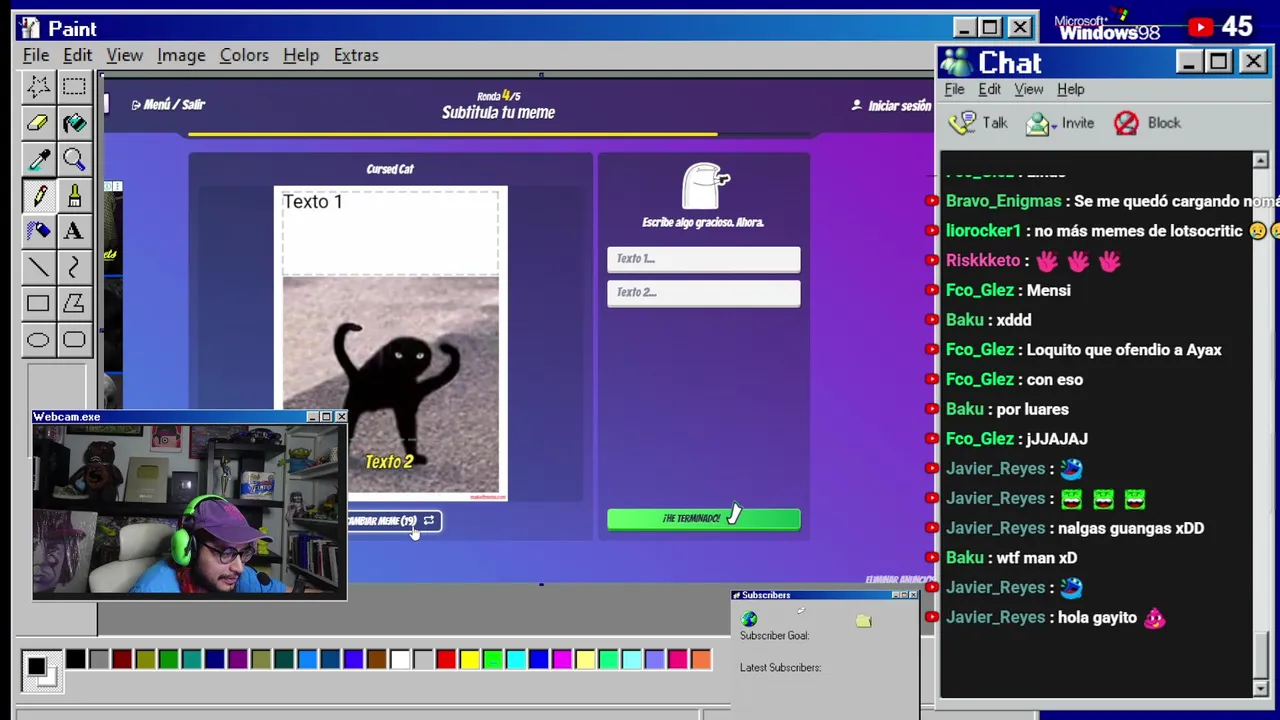
Task: Open the Extras menu
Action: click(356, 55)
